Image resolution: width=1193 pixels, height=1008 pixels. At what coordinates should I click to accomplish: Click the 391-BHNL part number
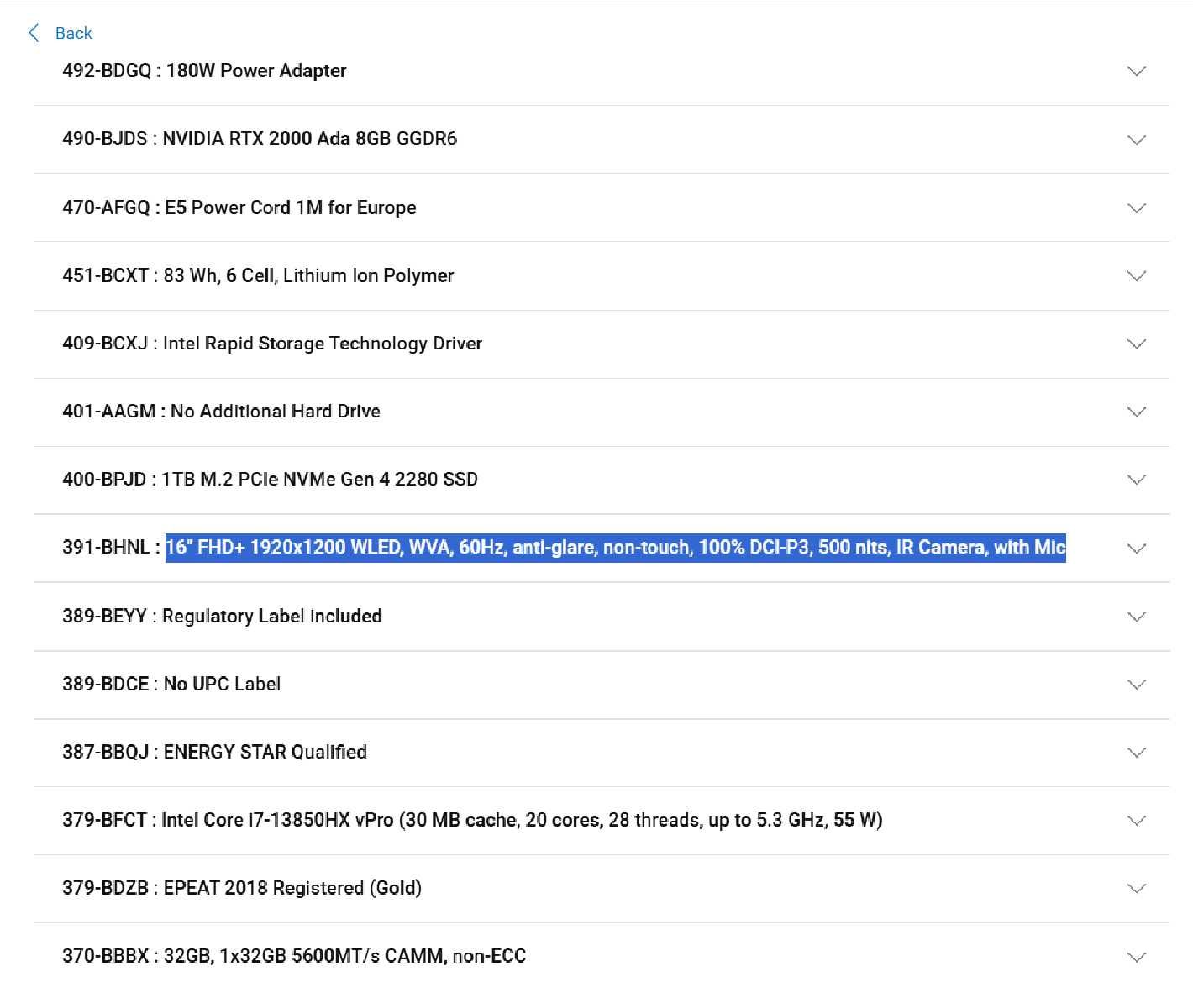106,548
